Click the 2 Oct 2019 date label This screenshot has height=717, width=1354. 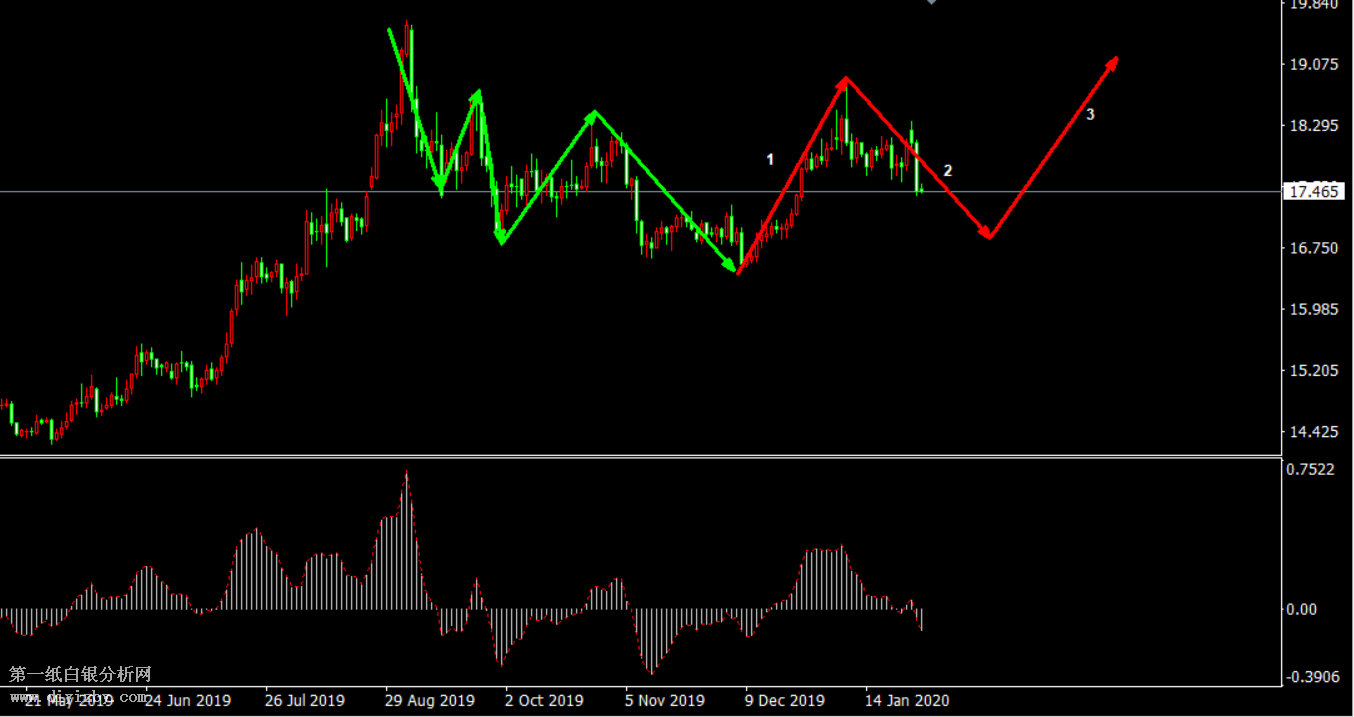point(544,700)
